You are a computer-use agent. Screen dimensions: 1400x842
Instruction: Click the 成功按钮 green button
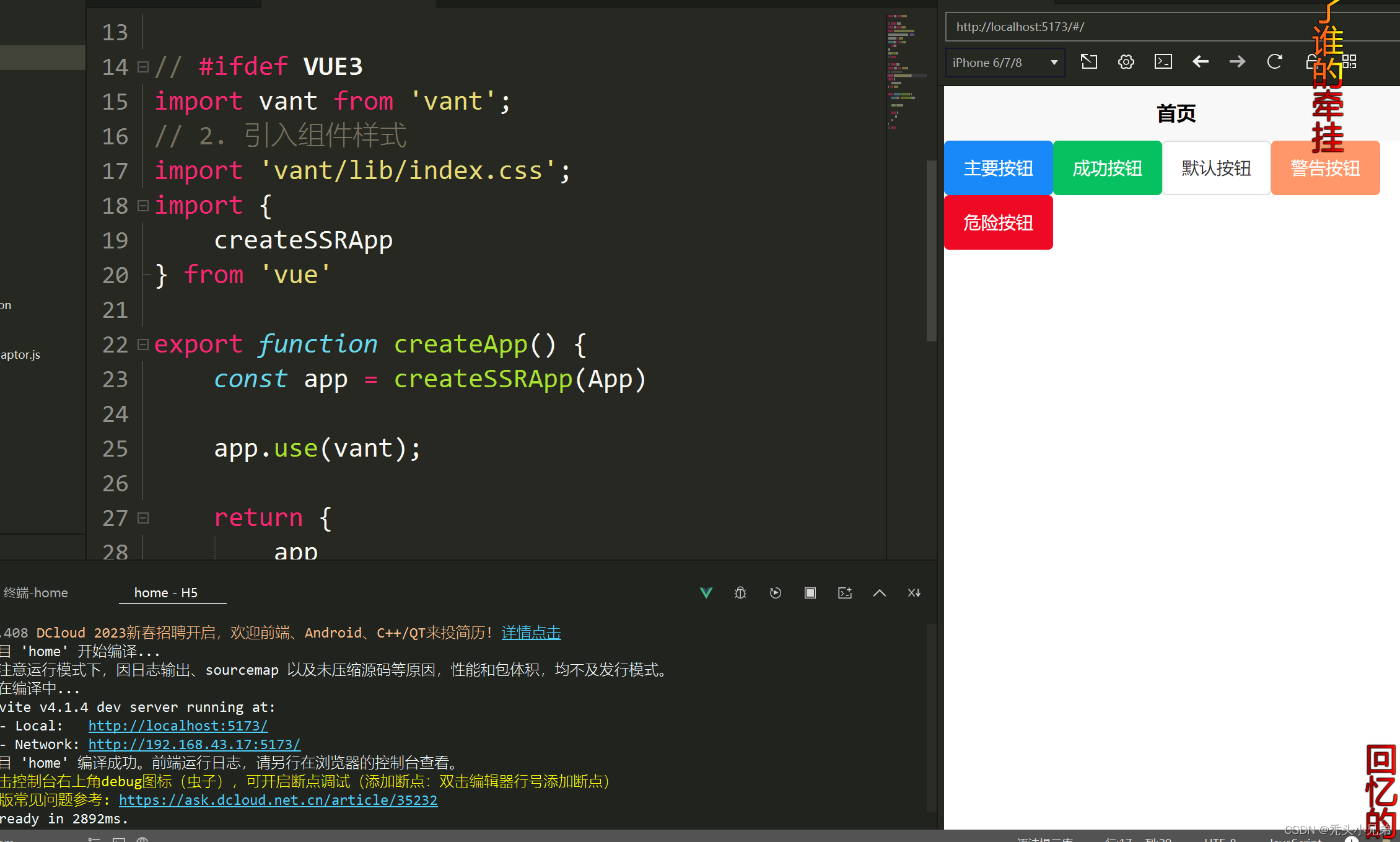(1107, 168)
